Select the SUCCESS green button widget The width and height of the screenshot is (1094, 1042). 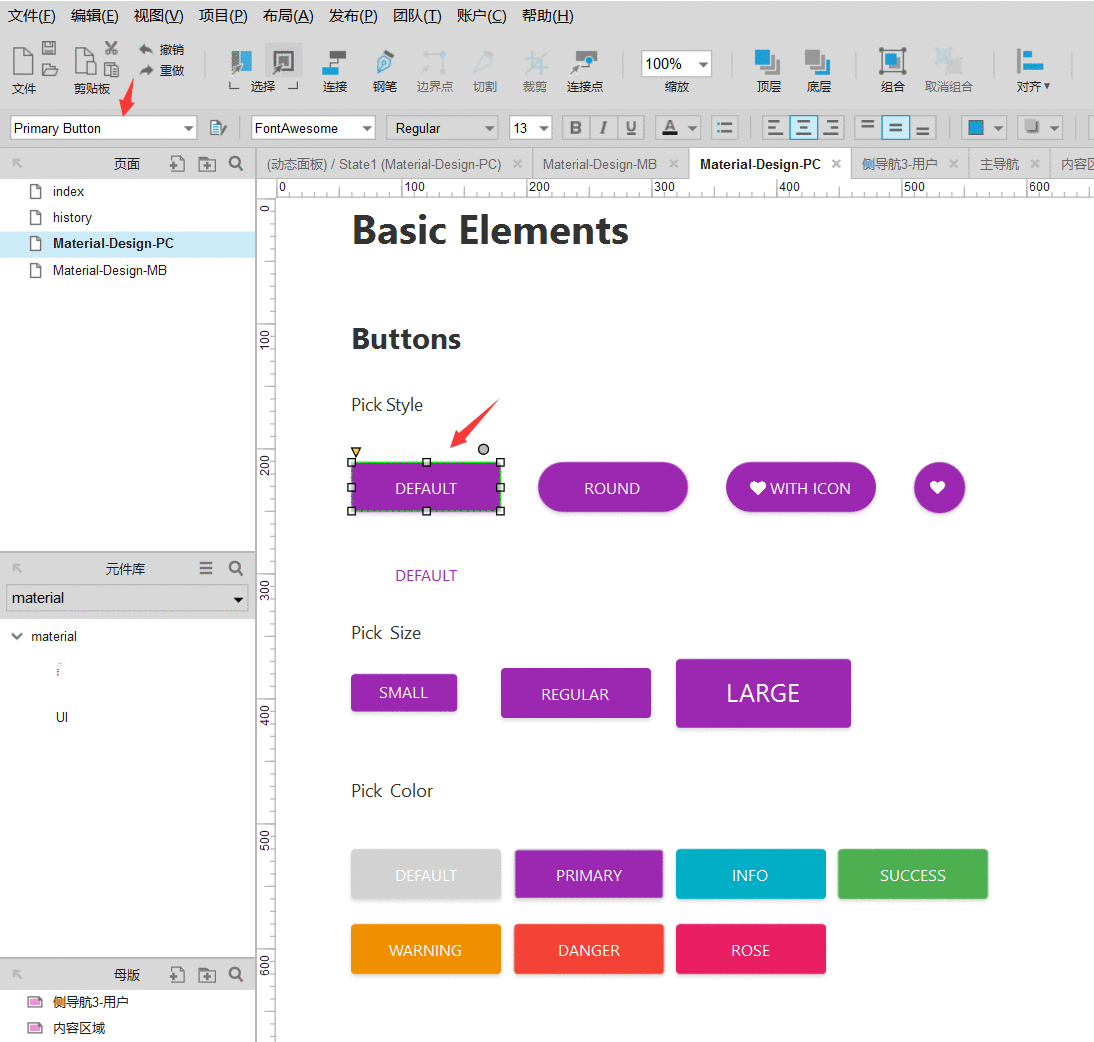point(913,874)
